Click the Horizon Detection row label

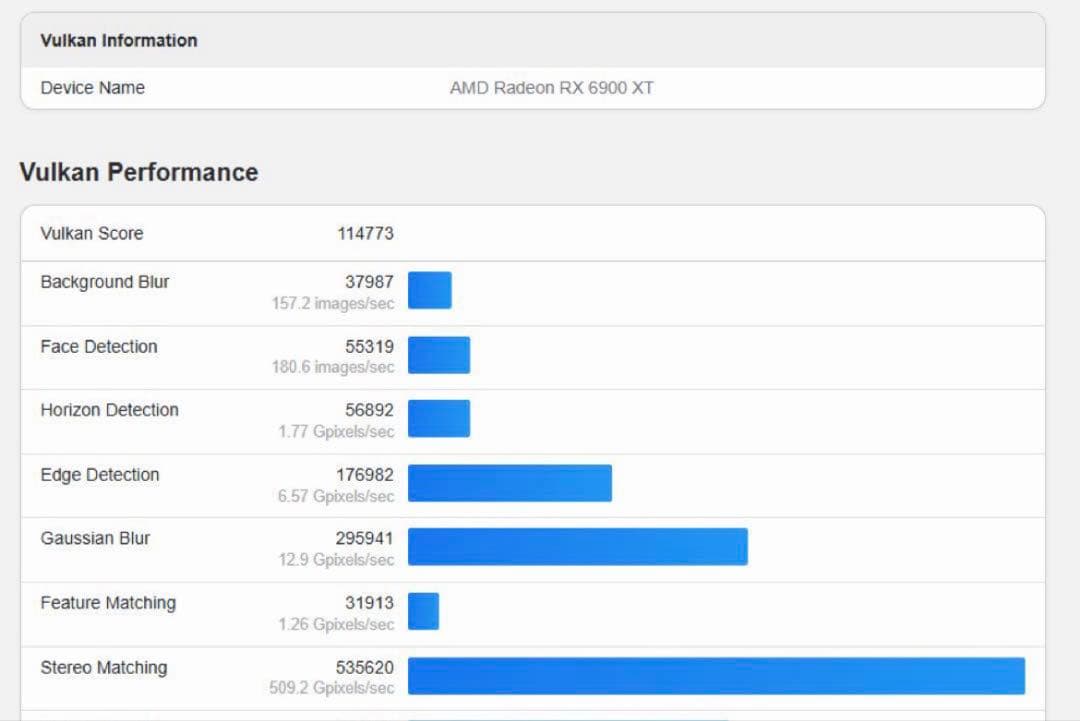(109, 410)
